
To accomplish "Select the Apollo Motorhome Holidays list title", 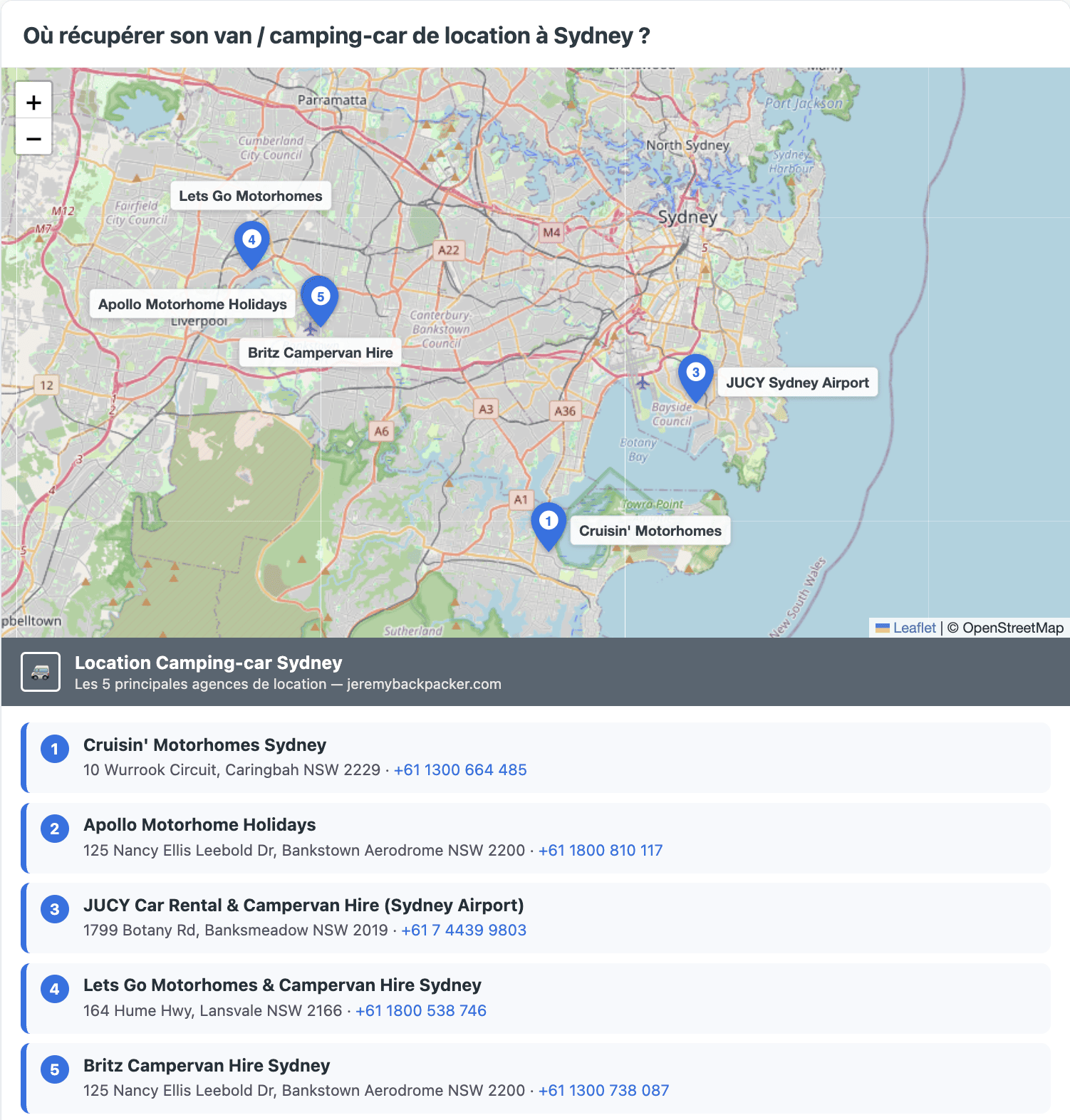I will click(199, 825).
